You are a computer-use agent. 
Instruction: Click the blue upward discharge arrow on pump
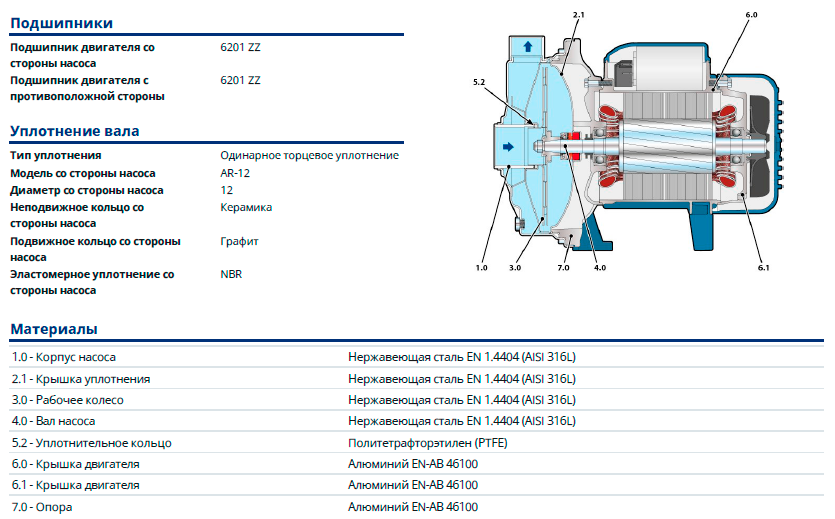(x=527, y=46)
